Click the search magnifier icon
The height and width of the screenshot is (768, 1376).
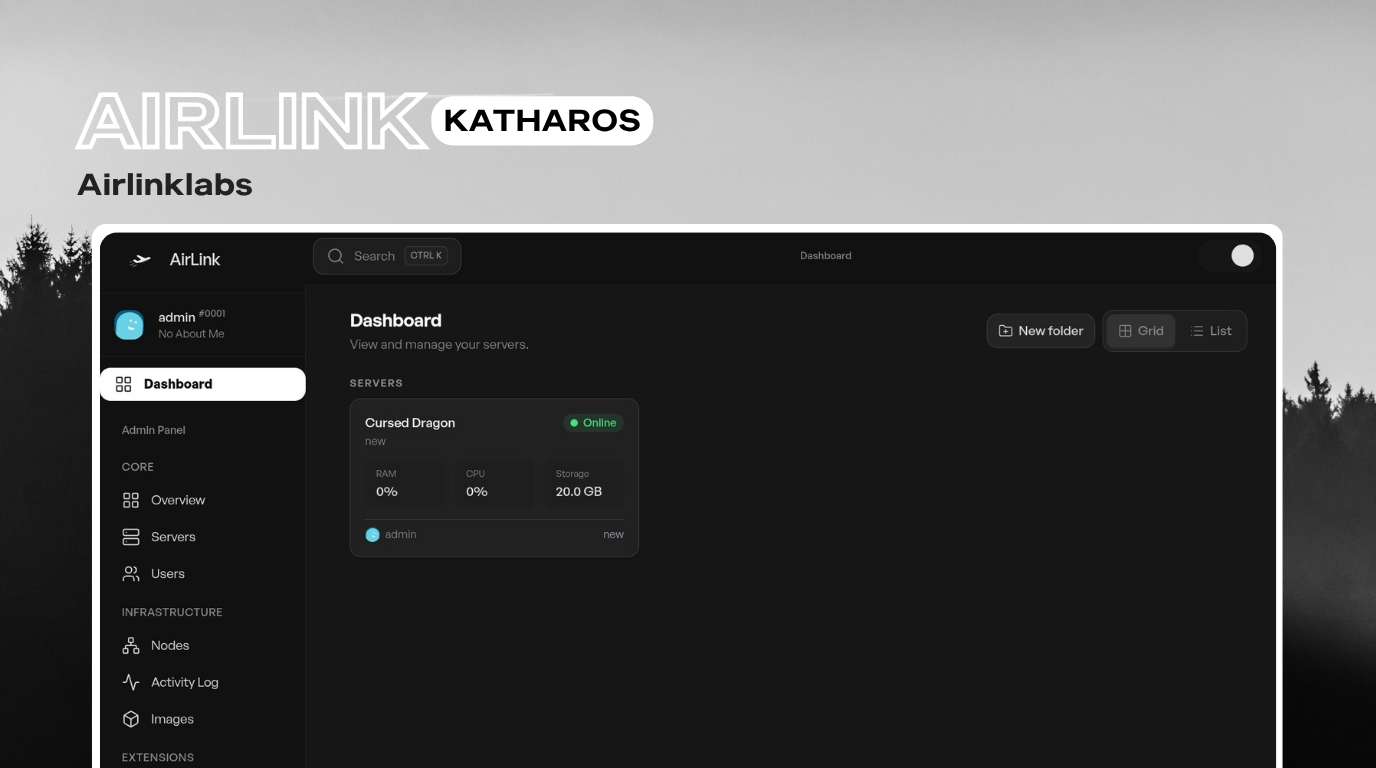(336, 256)
